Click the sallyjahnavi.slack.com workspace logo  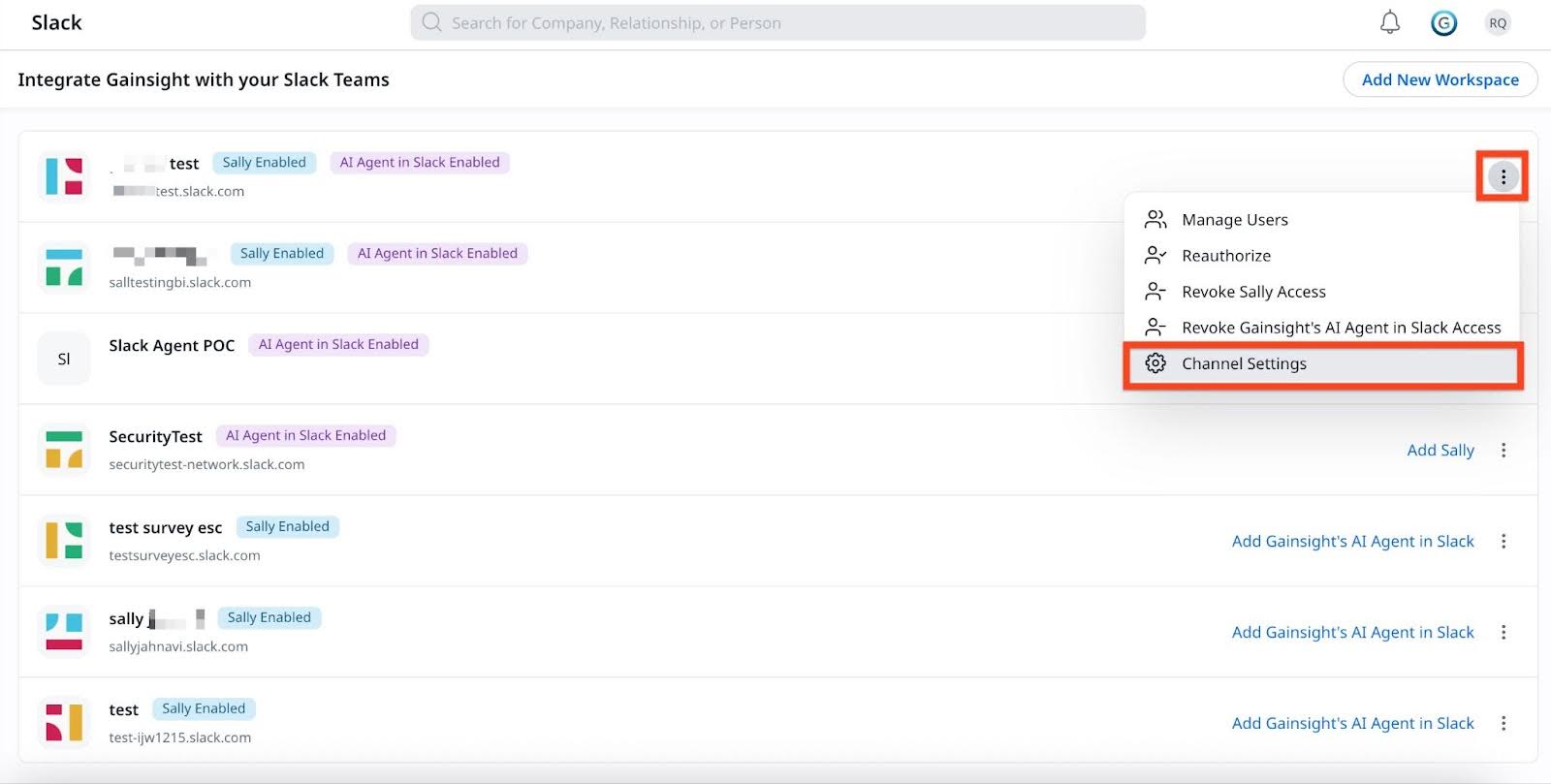coord(64,632)
